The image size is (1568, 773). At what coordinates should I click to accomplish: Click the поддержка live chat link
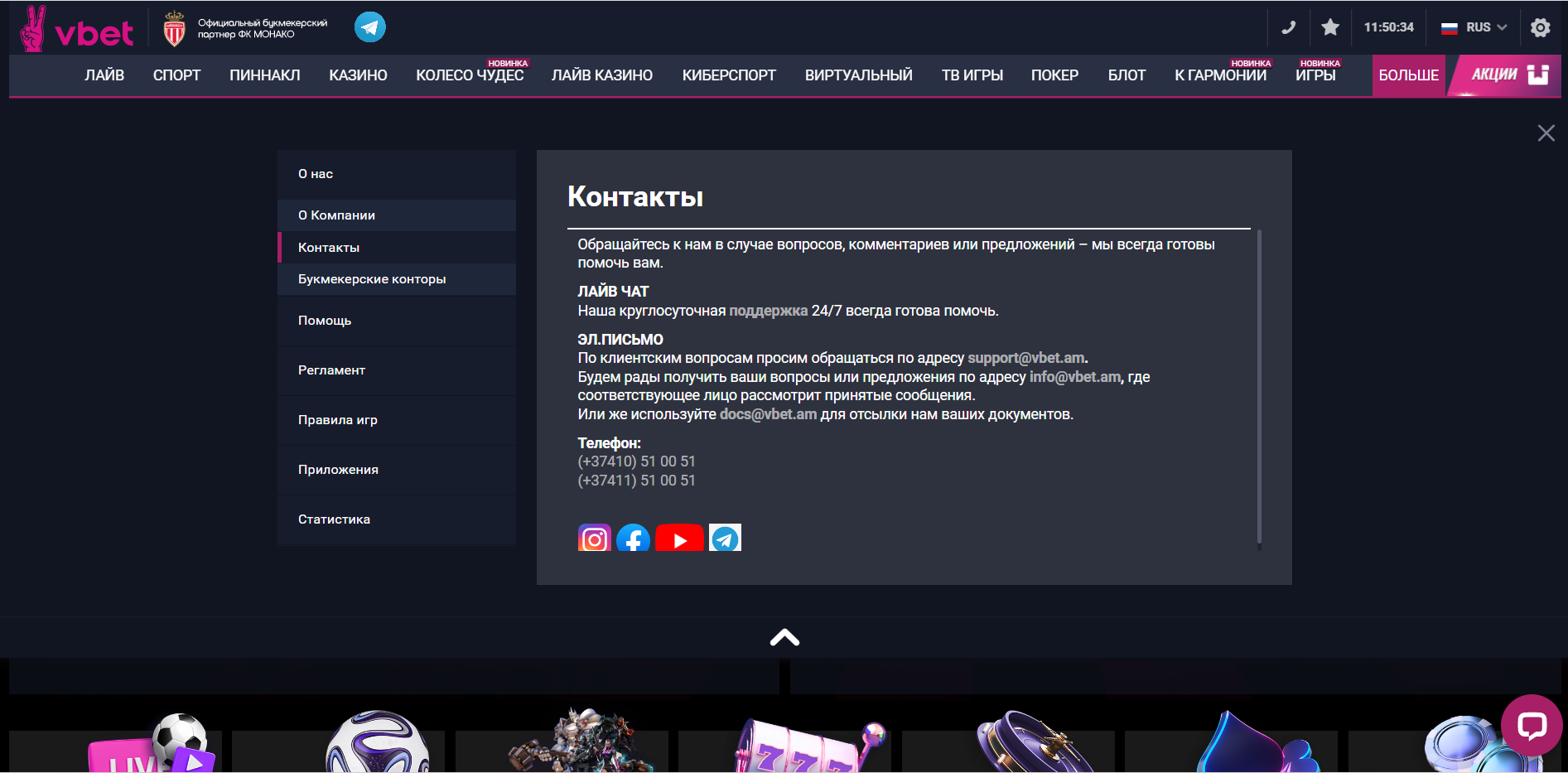[x=768, y=311]
